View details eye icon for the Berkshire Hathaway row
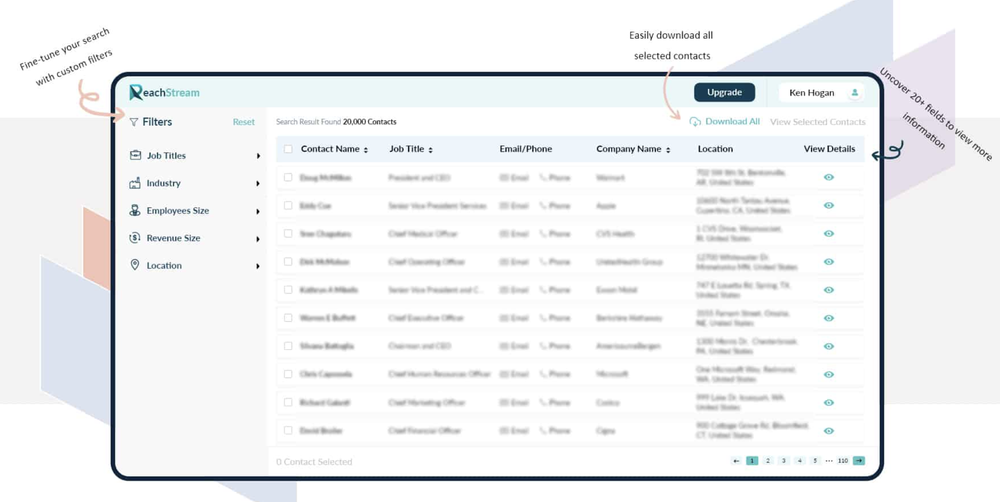 pos(828,318)
